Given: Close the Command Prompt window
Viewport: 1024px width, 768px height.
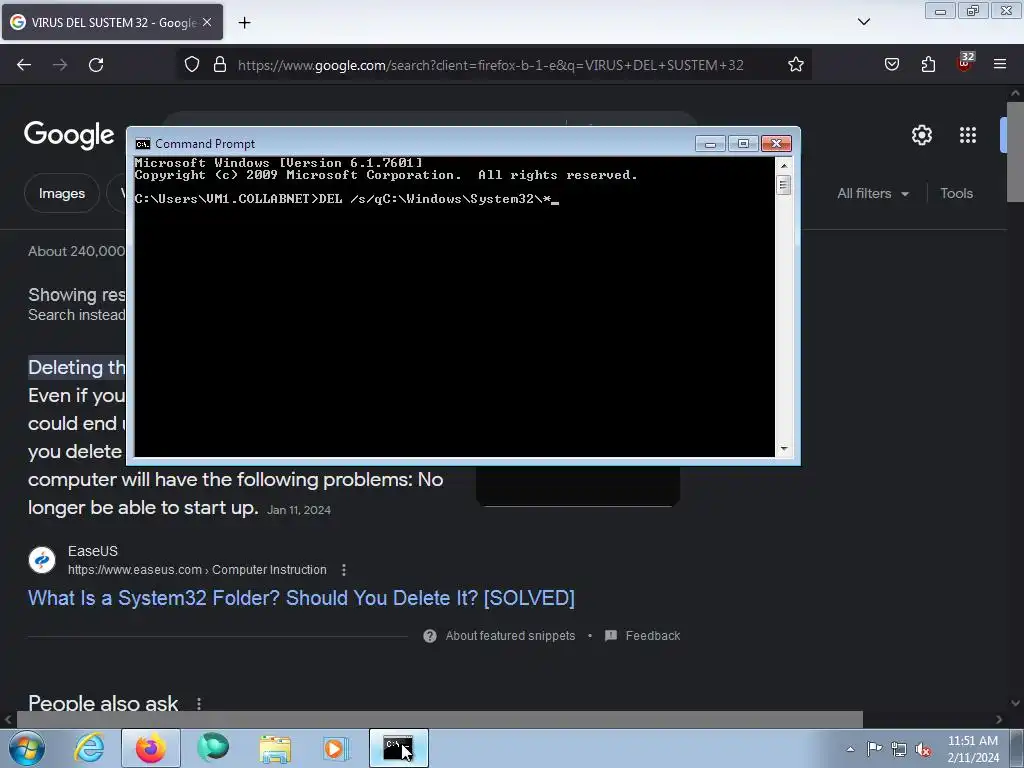Looking at the screenshot, I should pyautogui.click(x=776, y=144).
